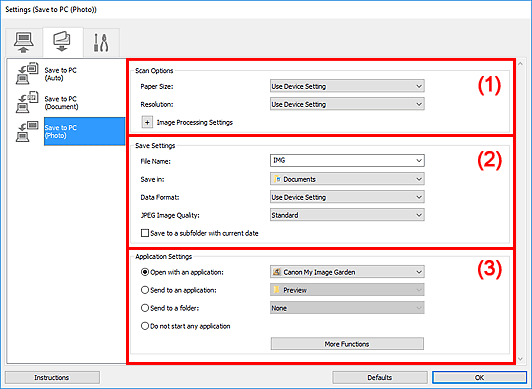
Task: Switch to Scanning from Operation Panel tab
Action: pyautogui.click(x=62, y=42)
